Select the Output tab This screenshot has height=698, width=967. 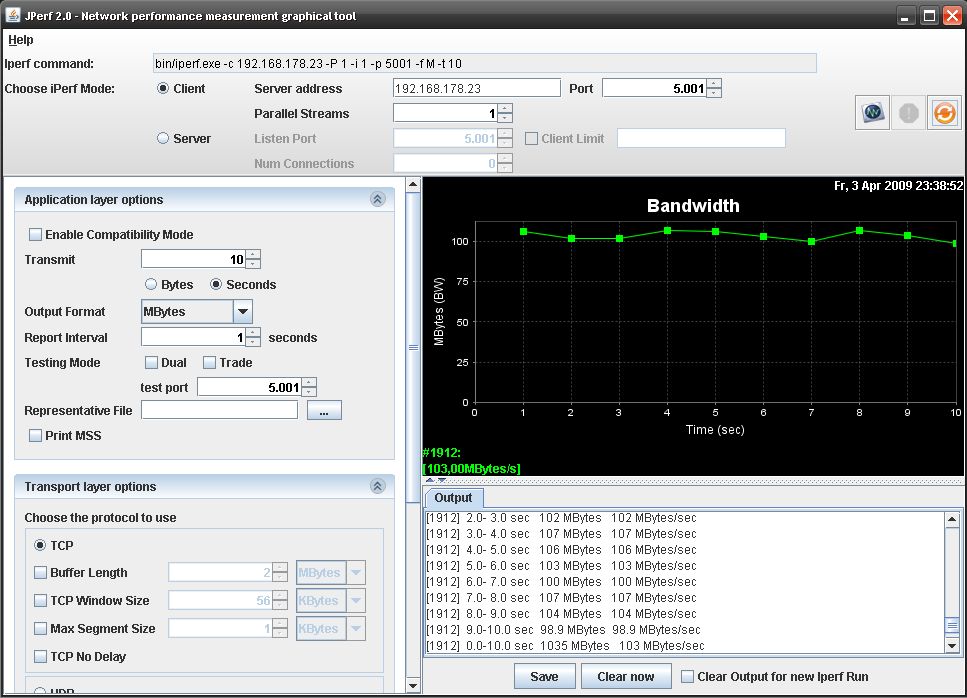(454, 498)
